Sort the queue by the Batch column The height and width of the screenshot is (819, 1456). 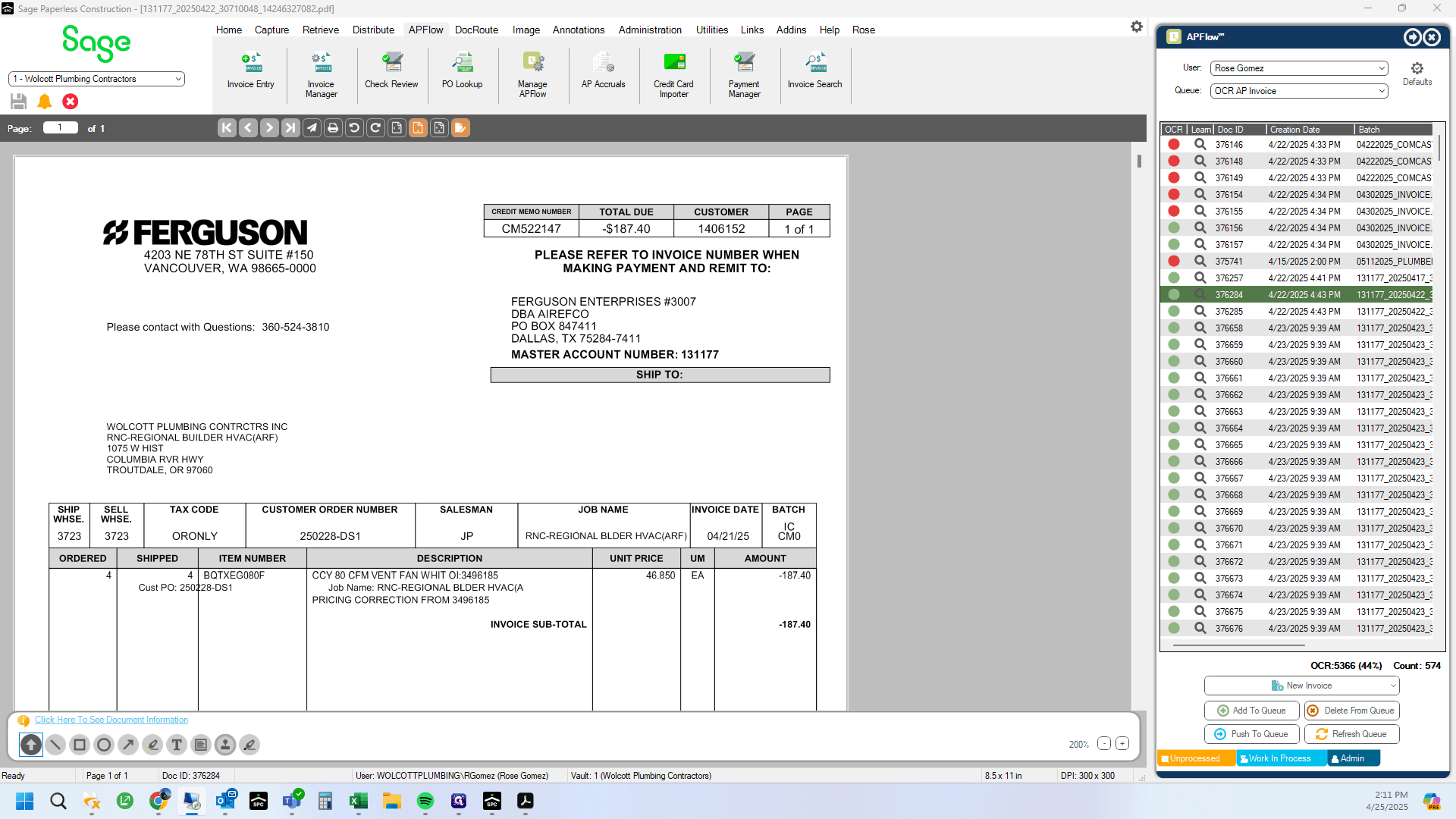click(1393, 130)
